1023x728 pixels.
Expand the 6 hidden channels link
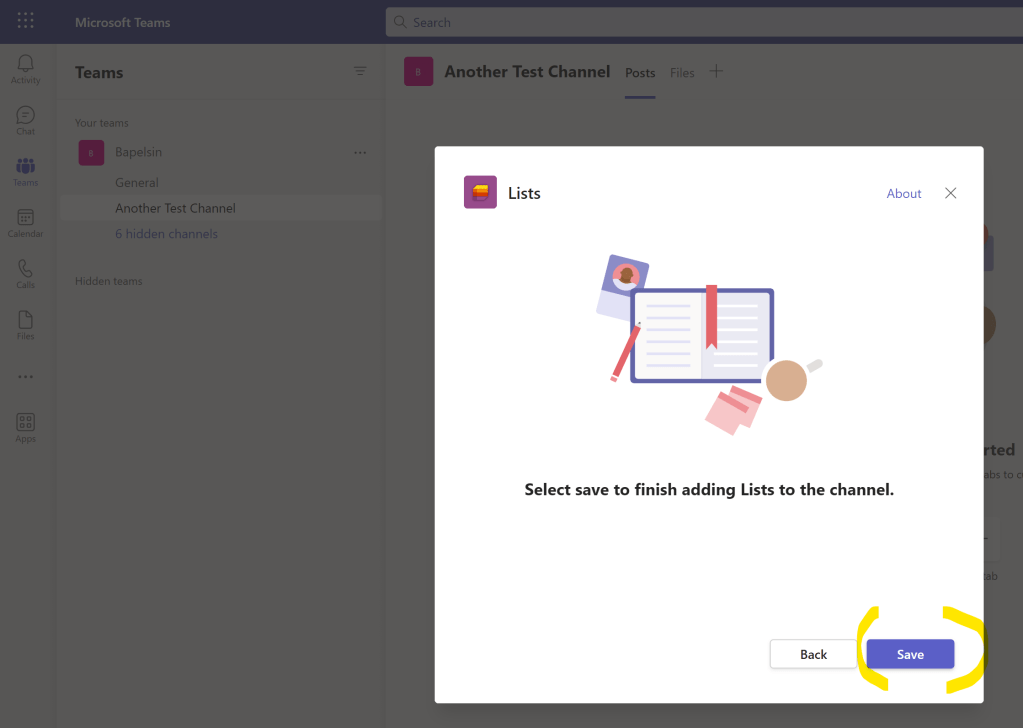pos(166,234)
